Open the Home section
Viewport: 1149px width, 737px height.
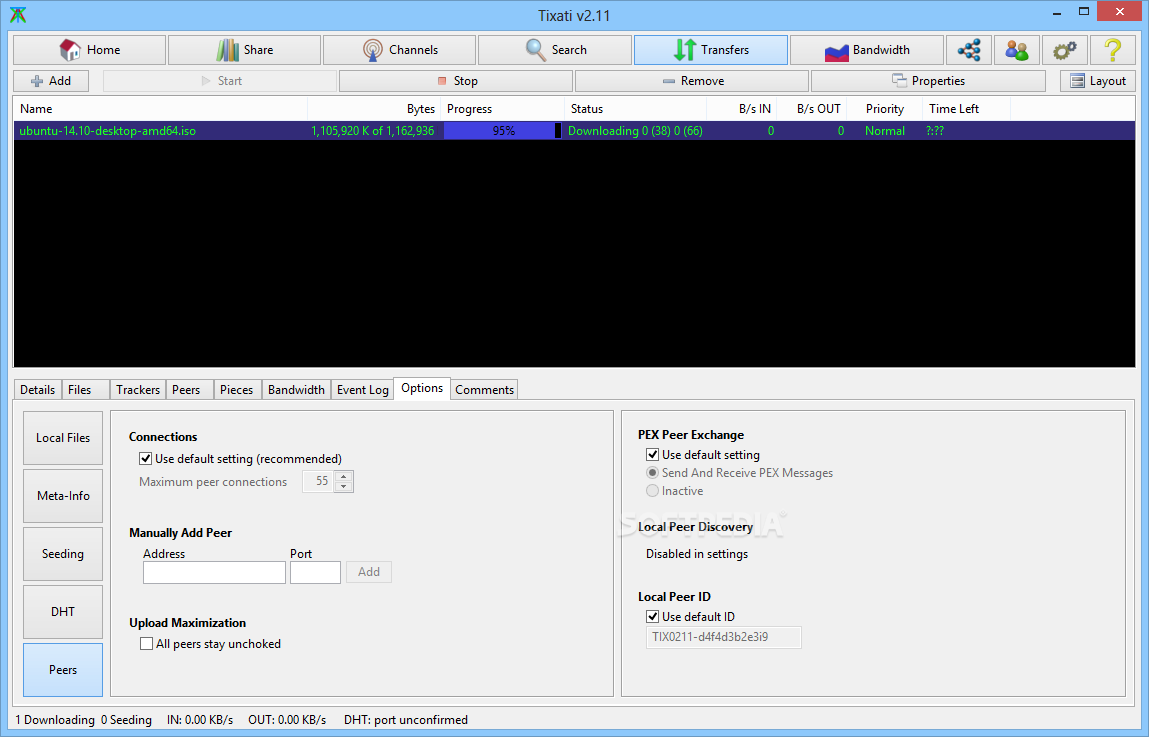89,50
